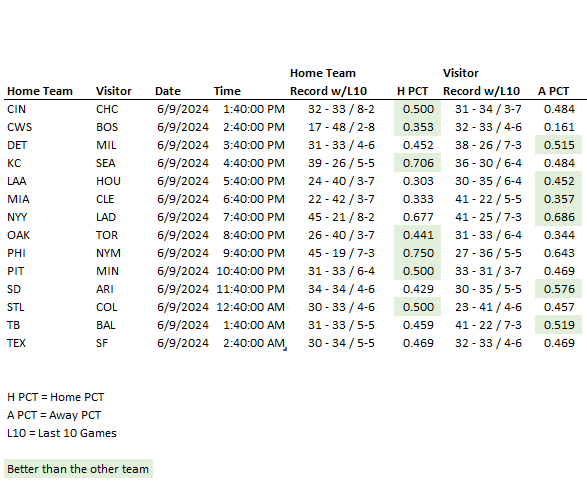Screen dimensions: 587x481
Task: Select the Date column header
Action: tap(168, 91)
